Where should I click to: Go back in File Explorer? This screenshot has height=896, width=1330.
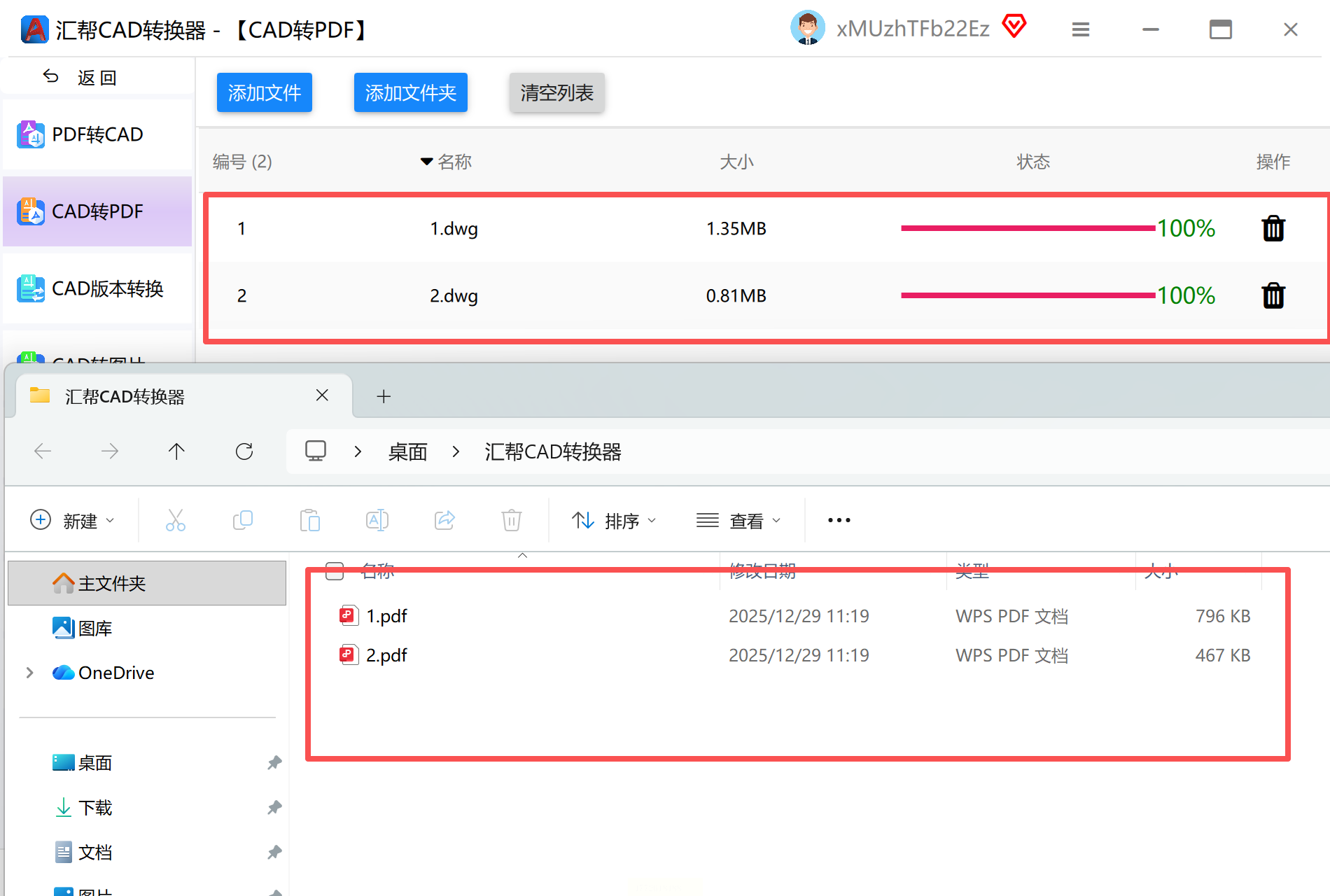(43, 451)
